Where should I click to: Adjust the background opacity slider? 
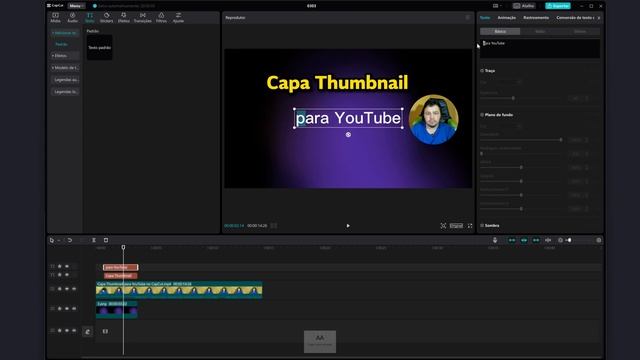[x=561, y=140]
